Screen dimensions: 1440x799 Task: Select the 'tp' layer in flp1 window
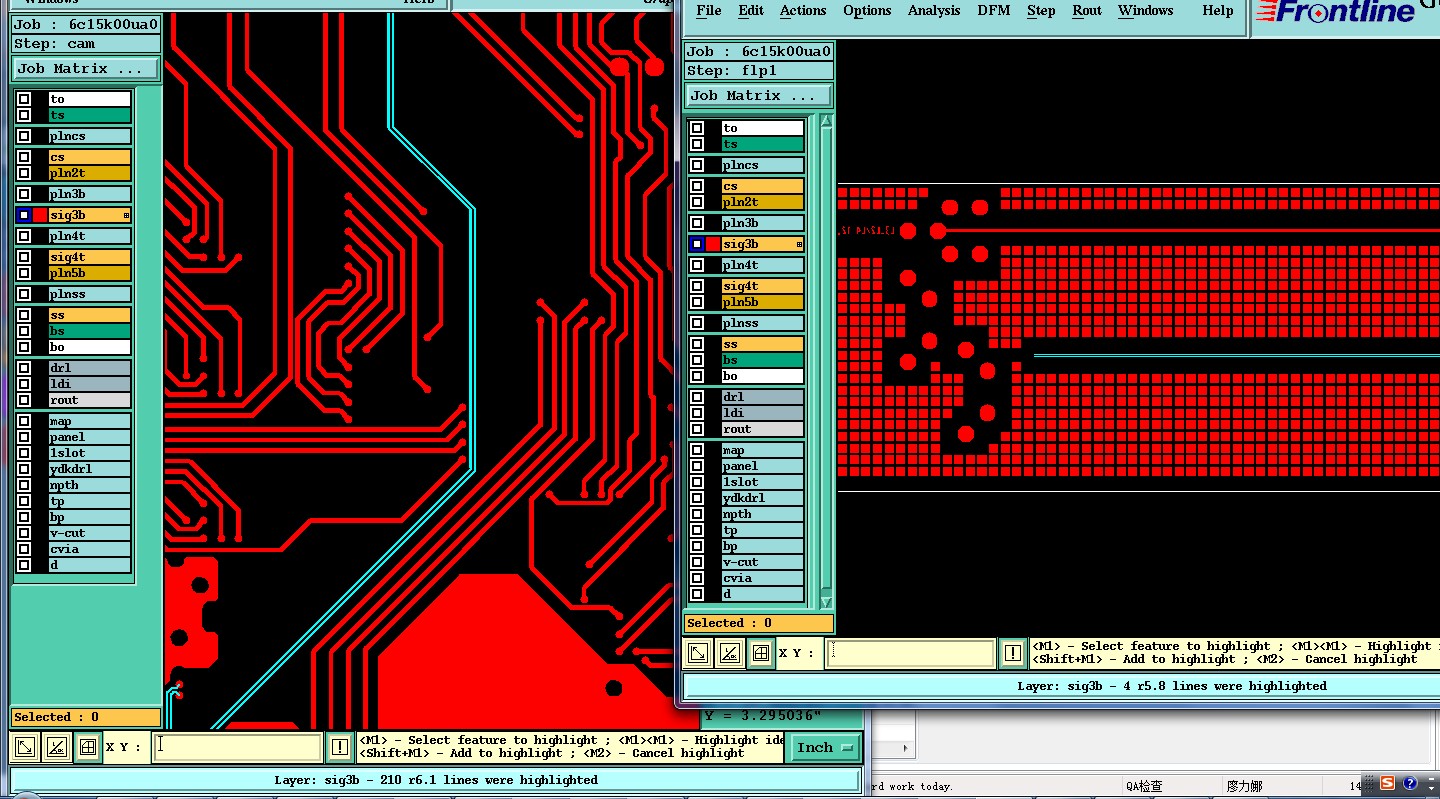[763, 530]
